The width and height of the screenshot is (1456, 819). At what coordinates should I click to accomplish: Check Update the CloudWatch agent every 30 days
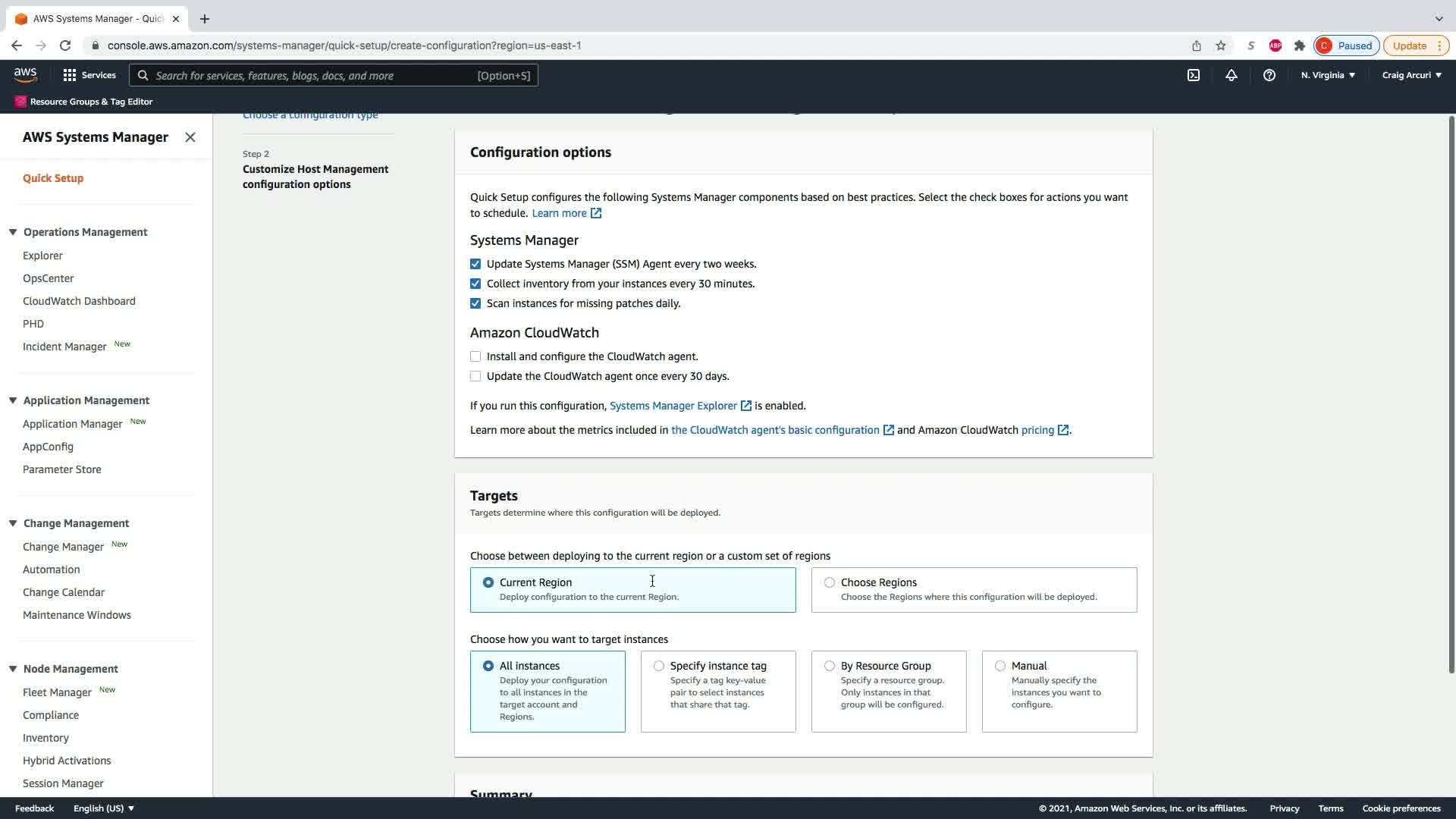coord(475,376)
